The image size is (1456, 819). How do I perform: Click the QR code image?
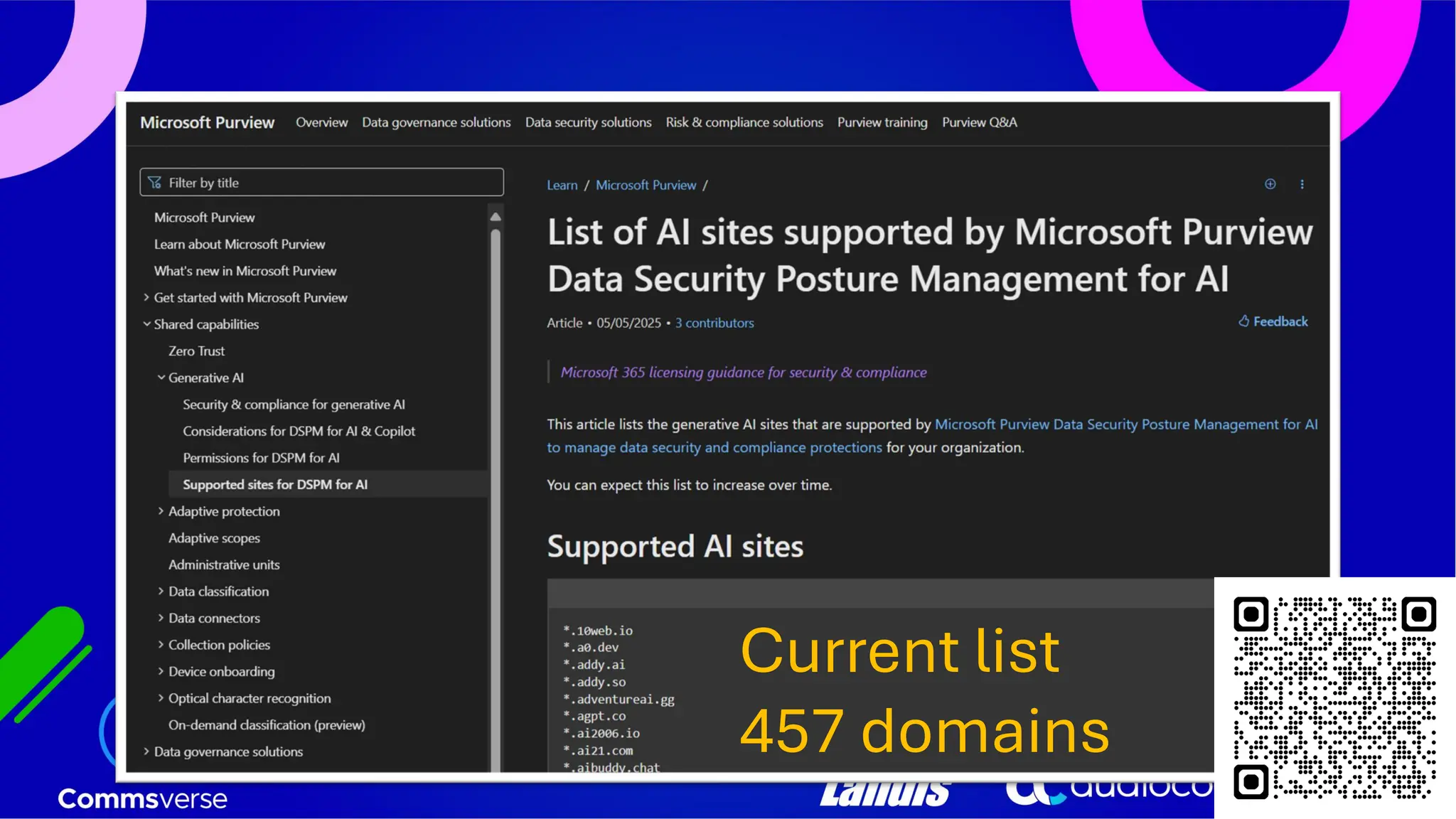pos(1334,697)
